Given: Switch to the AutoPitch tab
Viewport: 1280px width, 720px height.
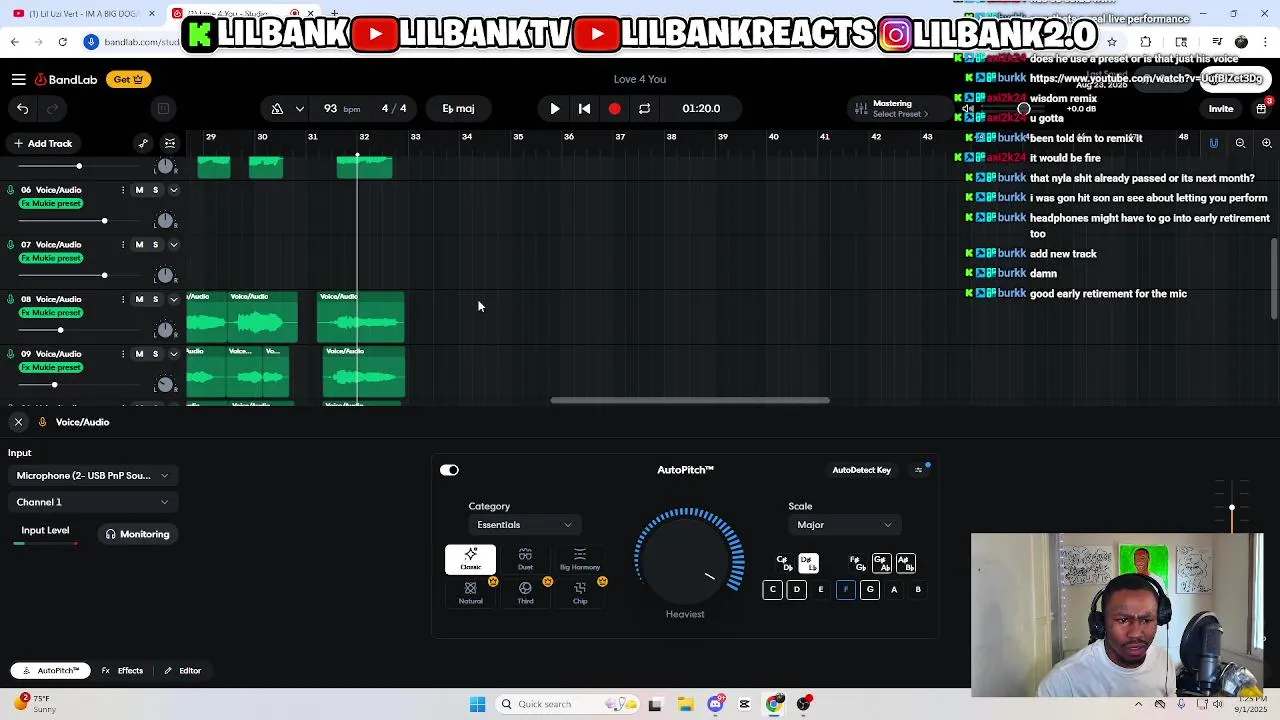Looking at the screenshot, I should 51,671.
